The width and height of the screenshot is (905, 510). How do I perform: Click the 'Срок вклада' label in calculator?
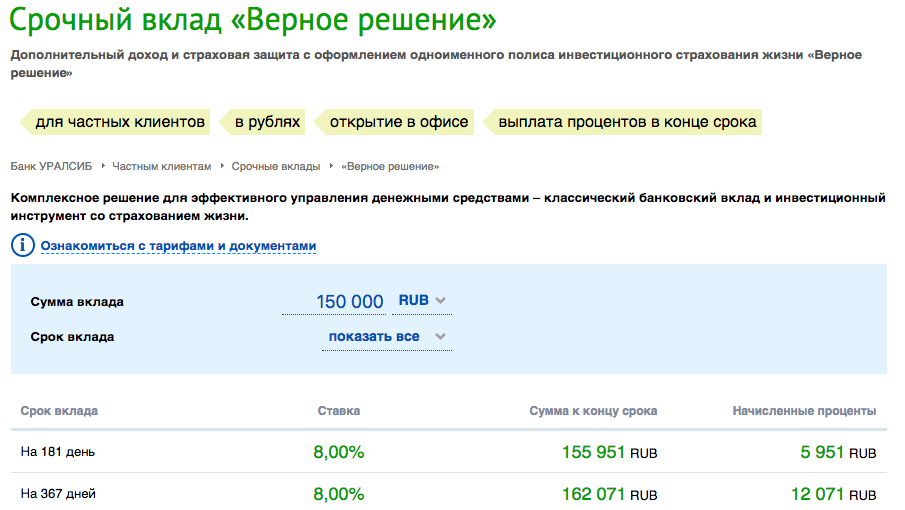(x=72, y=337)
